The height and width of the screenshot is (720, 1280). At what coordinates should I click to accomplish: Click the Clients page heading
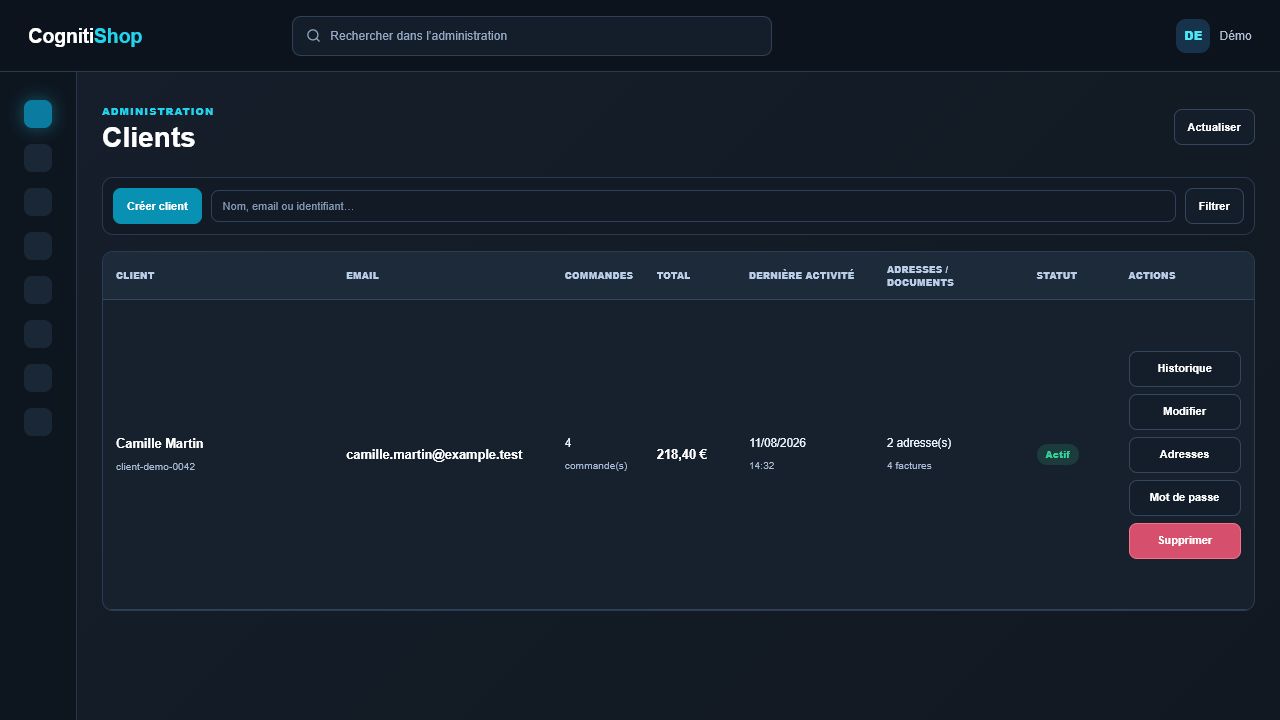pos(148,138)
